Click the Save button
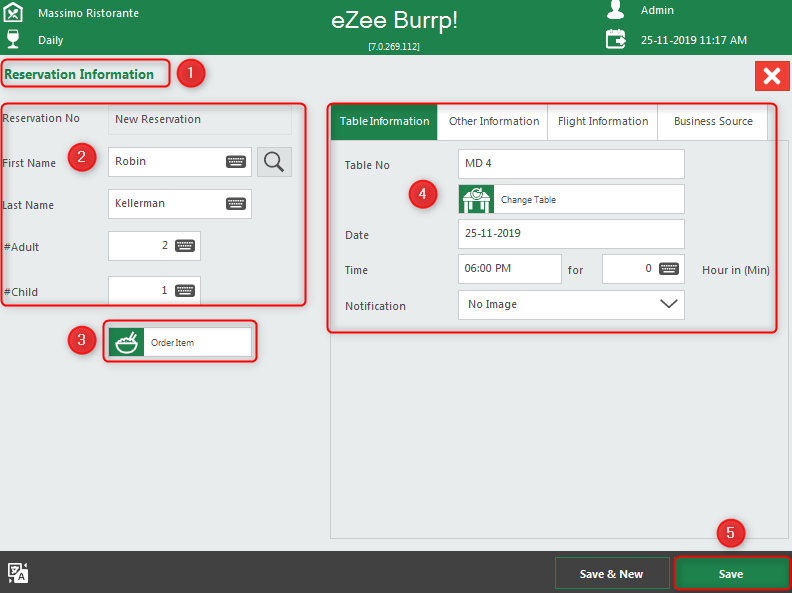The height and width of the screenshot is (593, 792). tap(731, 574)
